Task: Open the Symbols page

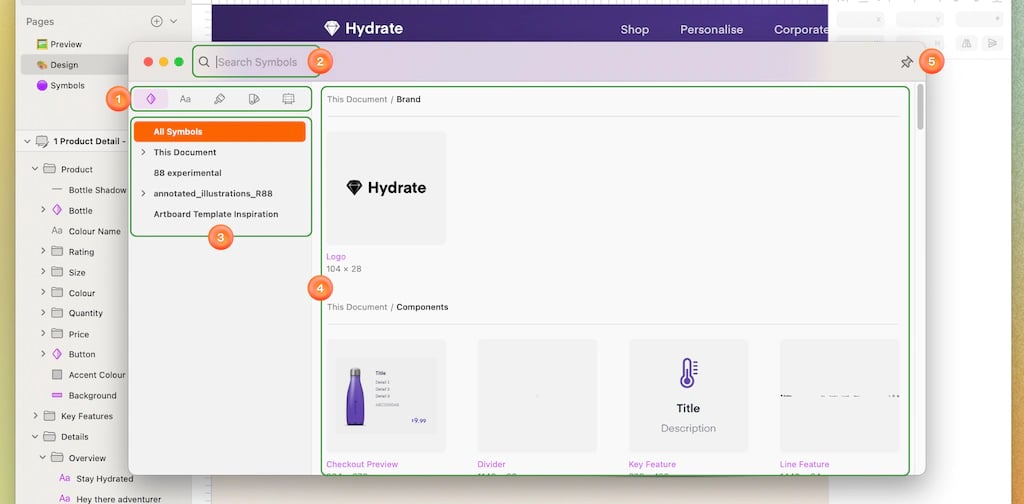Action: tap(67, 85)
